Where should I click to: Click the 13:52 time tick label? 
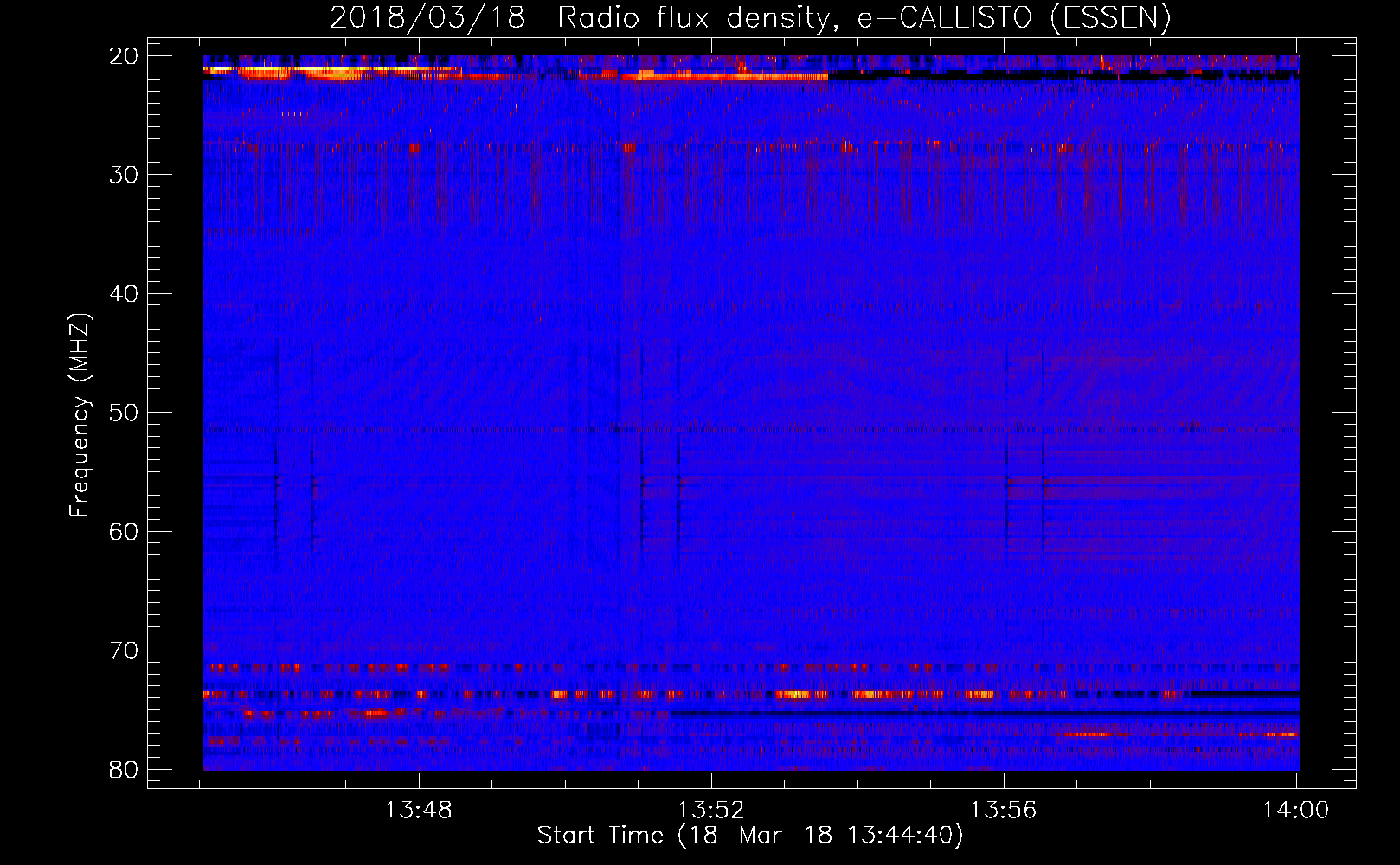coord(711,811)
